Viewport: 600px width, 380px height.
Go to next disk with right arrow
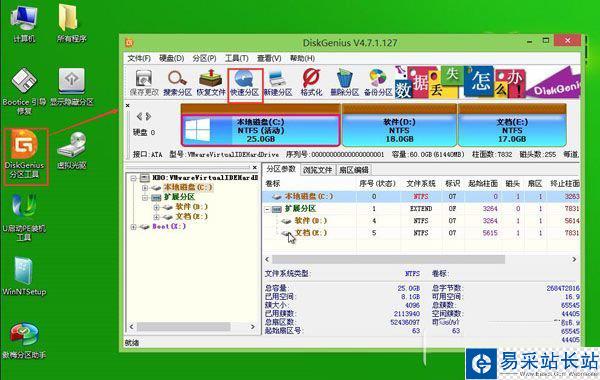(148, 116)
